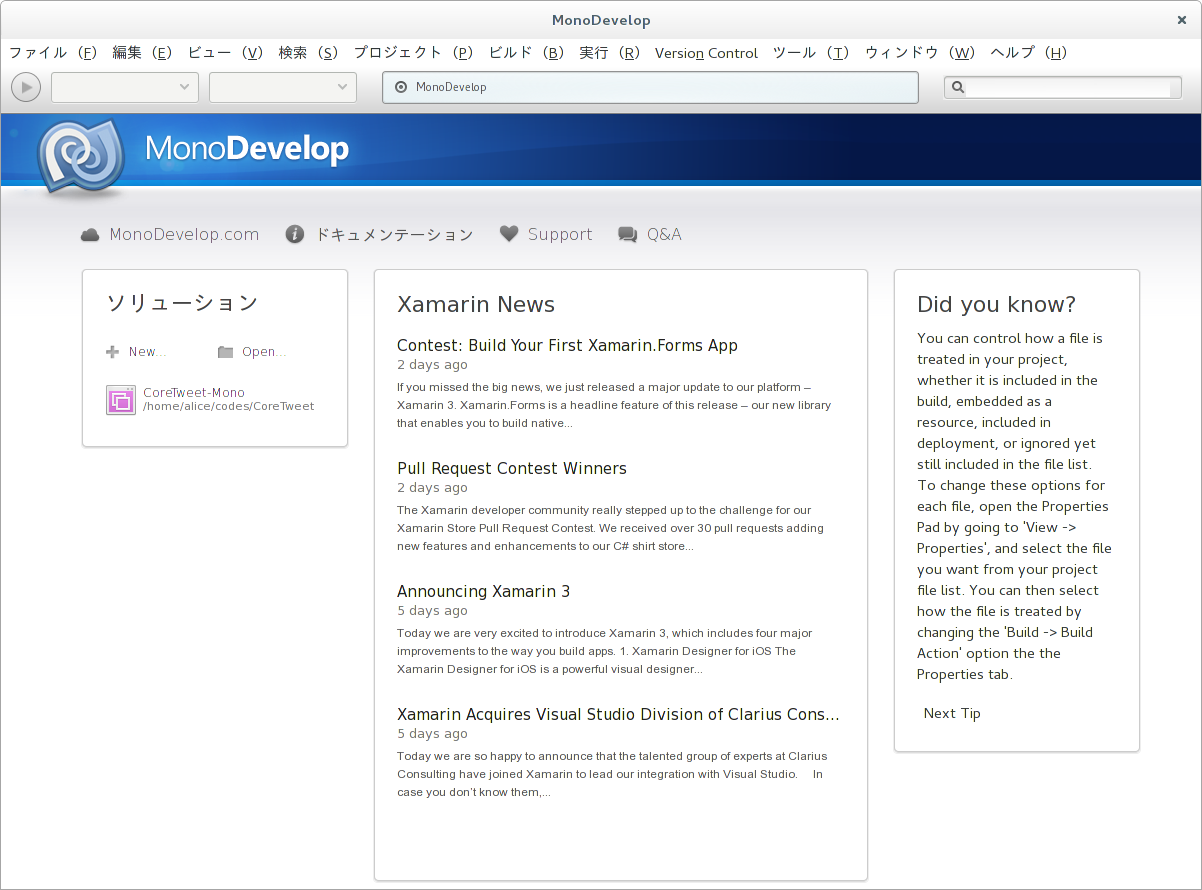The image size is (1202, 890).
Task: Click the ソリューション heading
Action: (x=182, y=303)
